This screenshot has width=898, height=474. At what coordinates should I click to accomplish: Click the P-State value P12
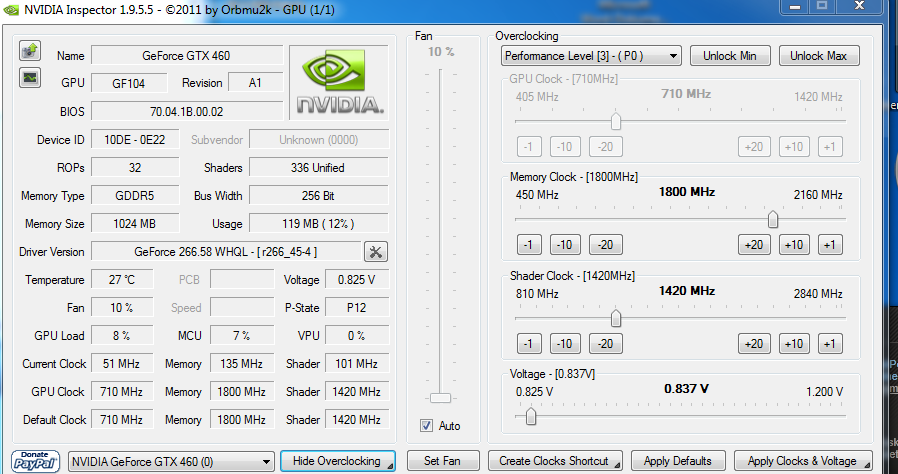point(357,307)
